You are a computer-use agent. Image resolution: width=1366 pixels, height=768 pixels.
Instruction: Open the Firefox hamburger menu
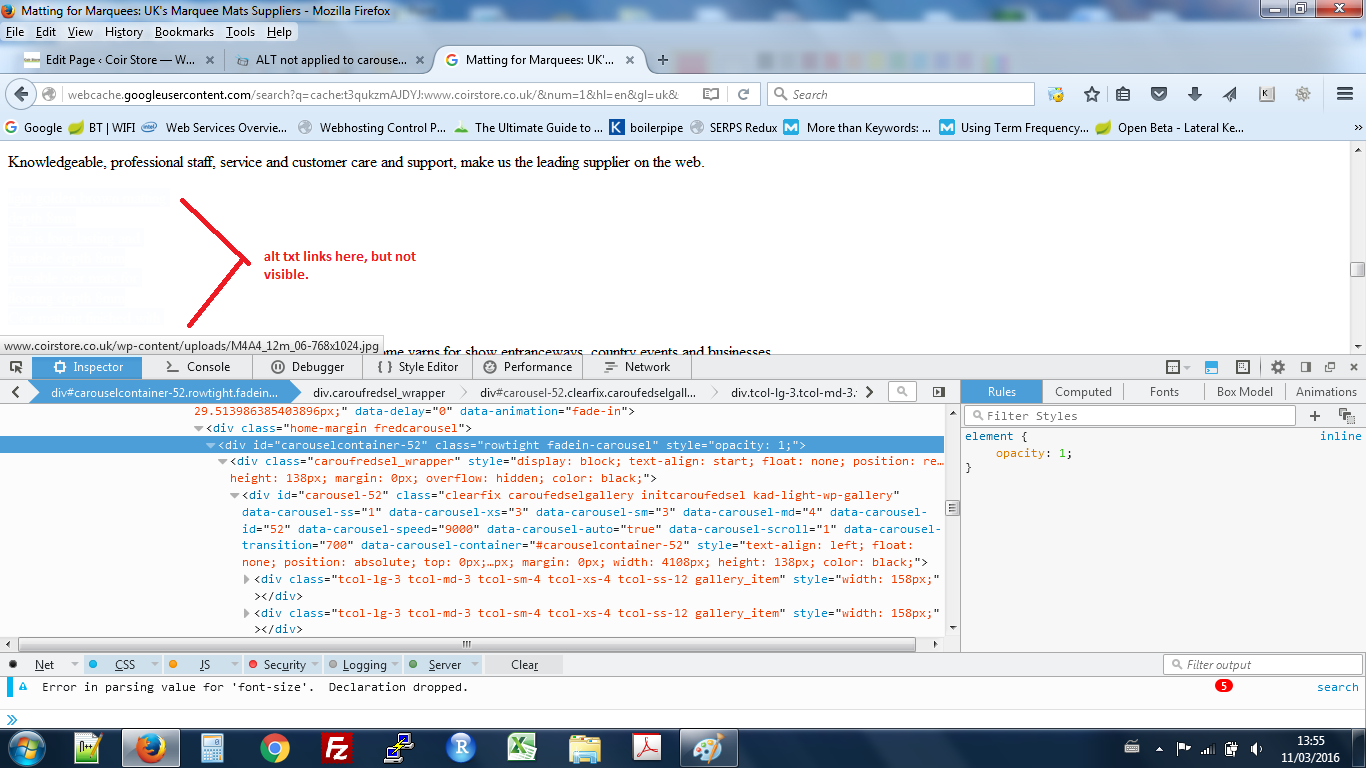click(x=1345, y=94)
